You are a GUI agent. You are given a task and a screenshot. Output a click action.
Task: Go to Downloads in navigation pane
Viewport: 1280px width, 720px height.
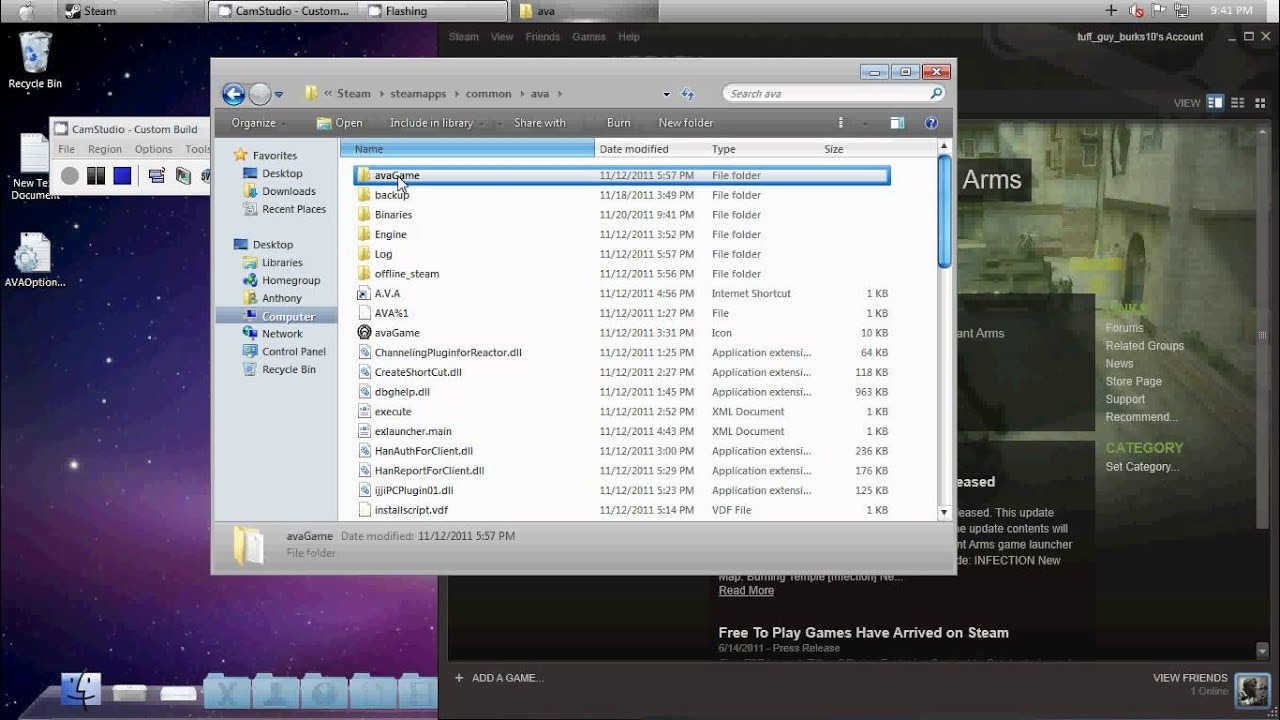(x=288, y=191)
